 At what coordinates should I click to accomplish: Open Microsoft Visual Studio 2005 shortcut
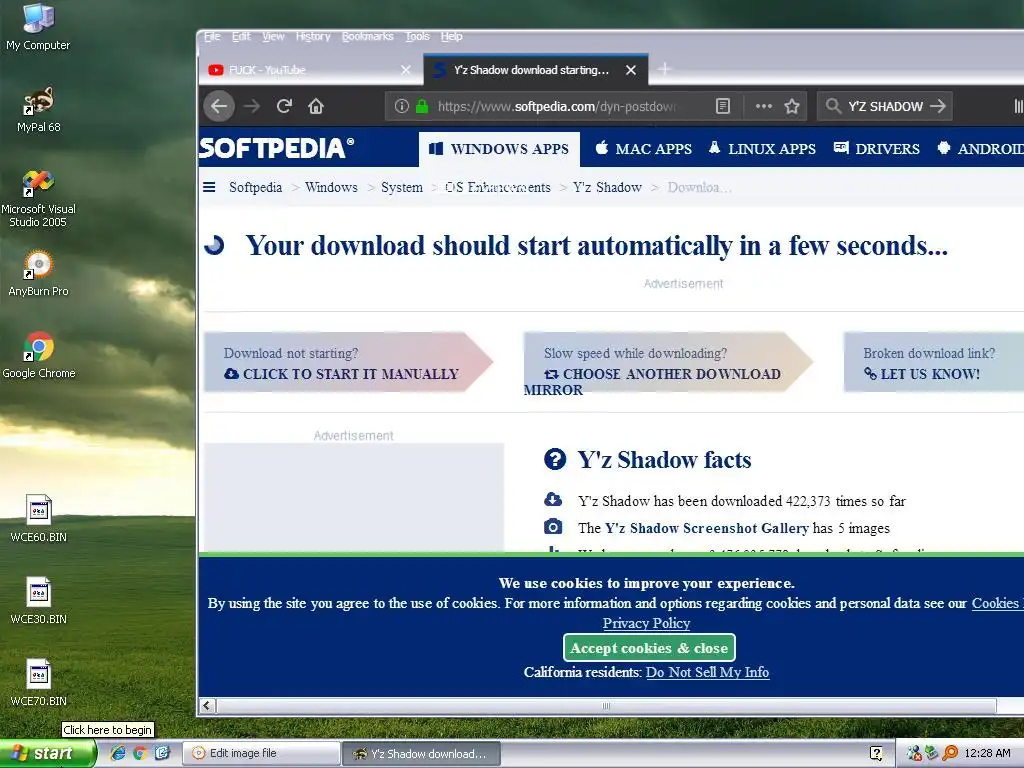38,199
